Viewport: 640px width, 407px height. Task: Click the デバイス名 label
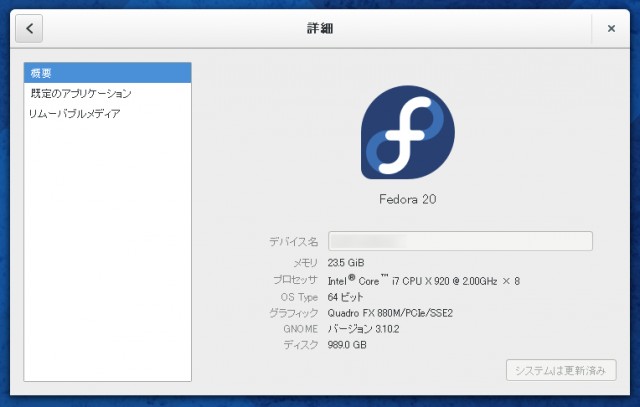click(x=293, y=242)
